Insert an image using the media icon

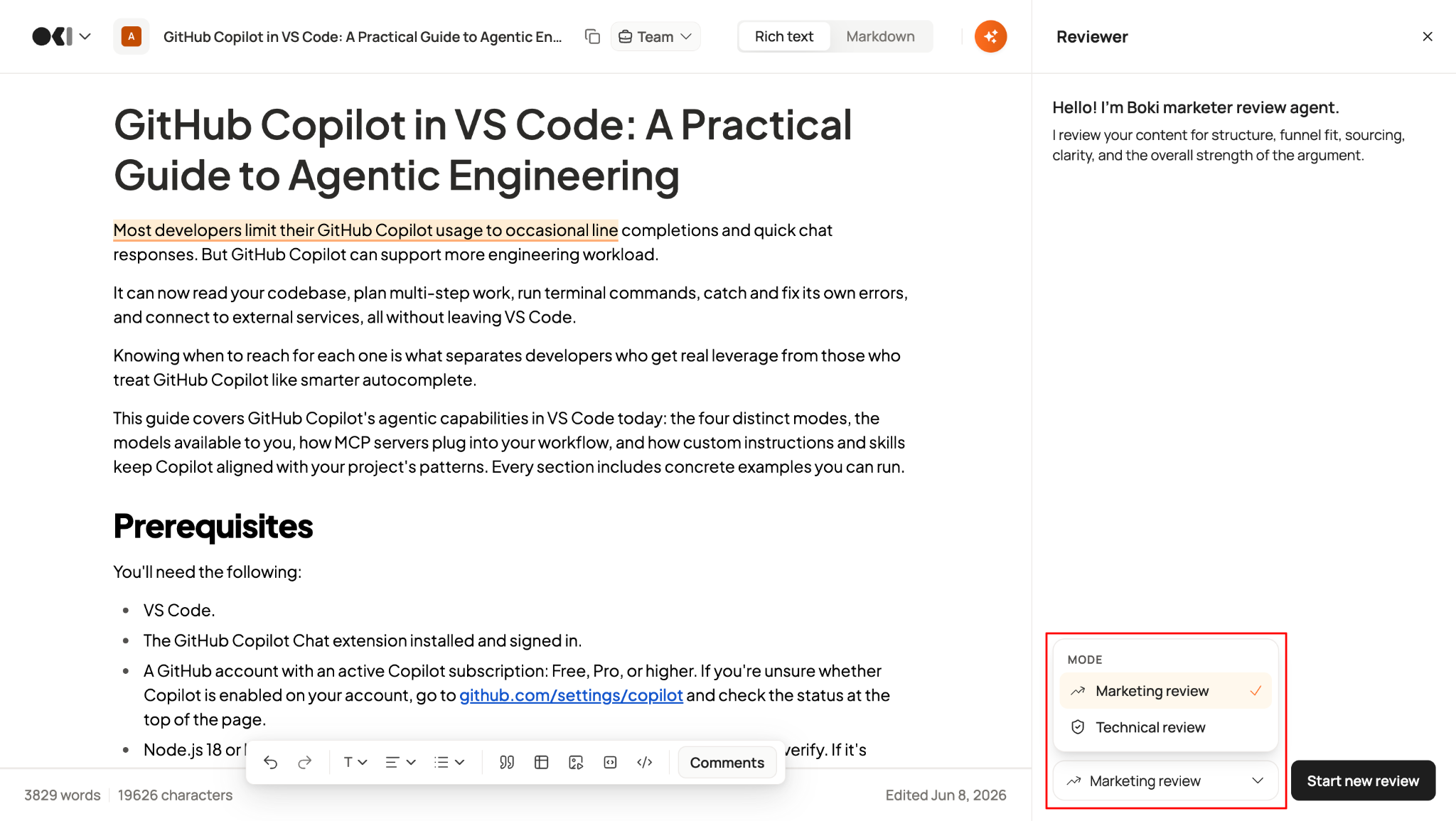pos(576,762)
